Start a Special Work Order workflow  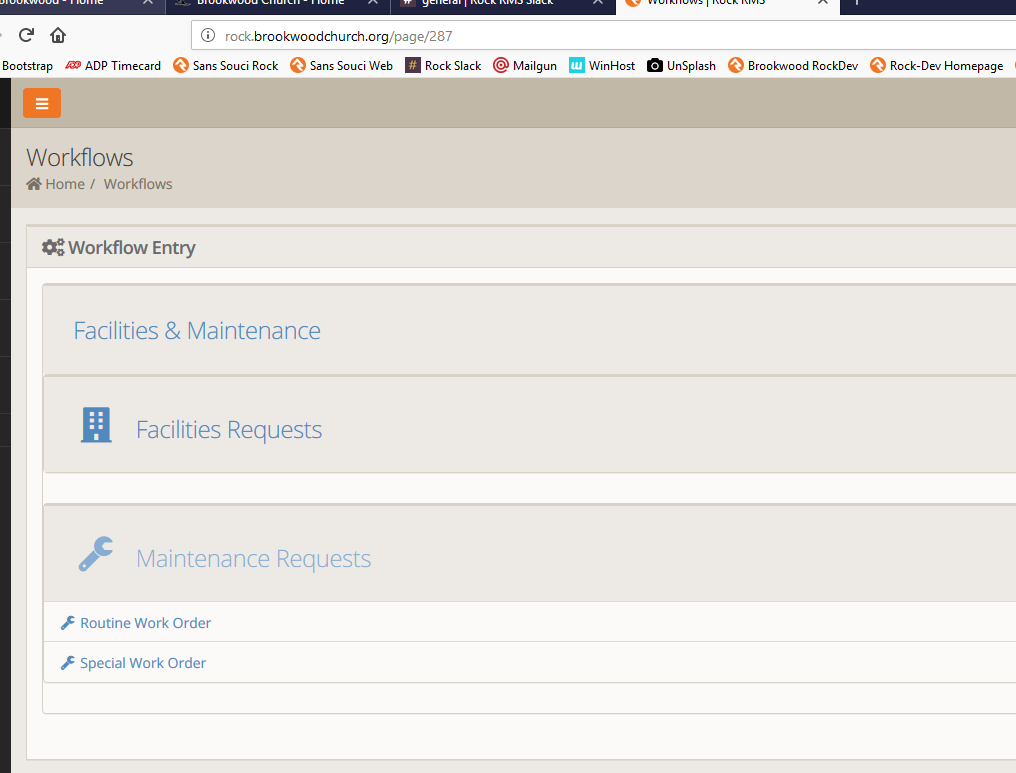[143, 663]
